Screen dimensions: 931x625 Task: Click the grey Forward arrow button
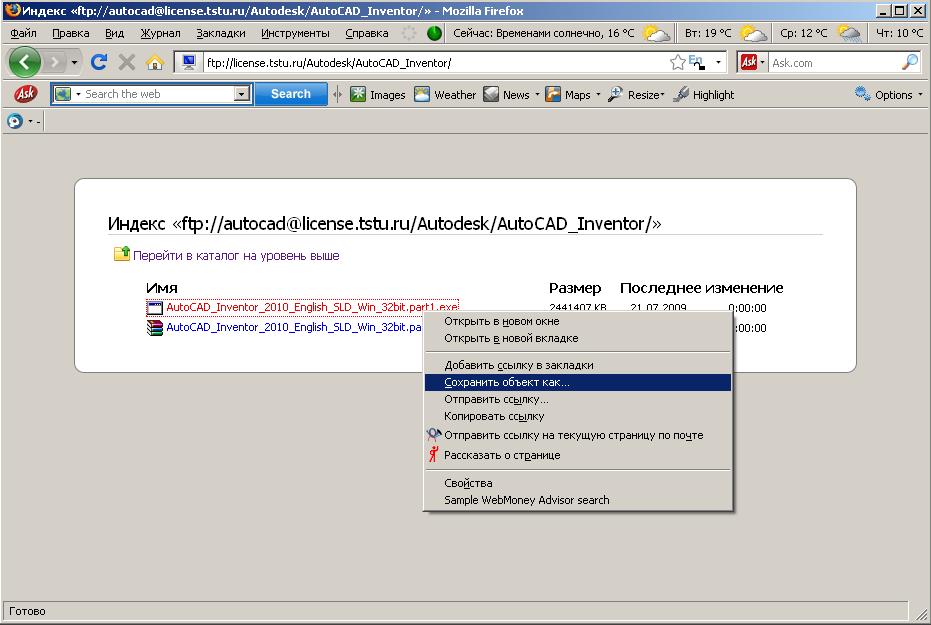(54, 62)
